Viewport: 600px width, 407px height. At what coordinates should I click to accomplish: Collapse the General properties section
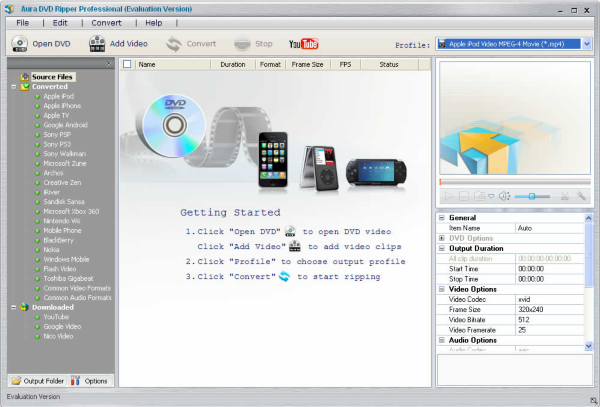(x=443, y=217)
